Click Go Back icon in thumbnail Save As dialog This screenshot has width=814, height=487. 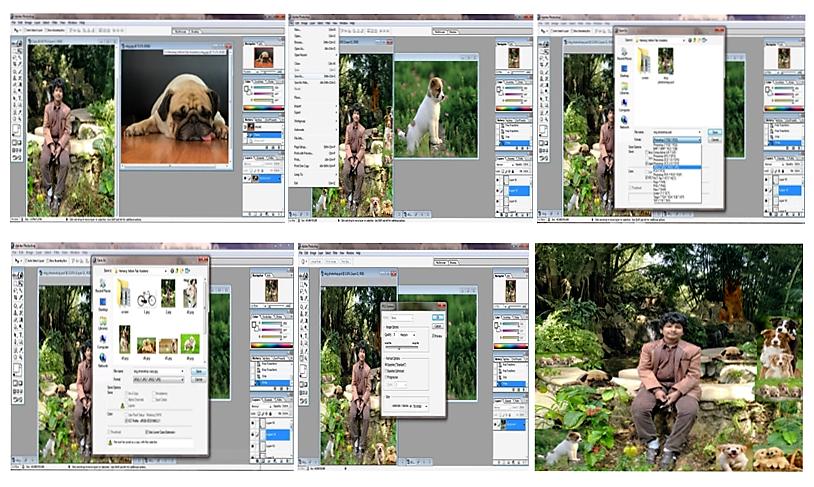pos(172,270)
